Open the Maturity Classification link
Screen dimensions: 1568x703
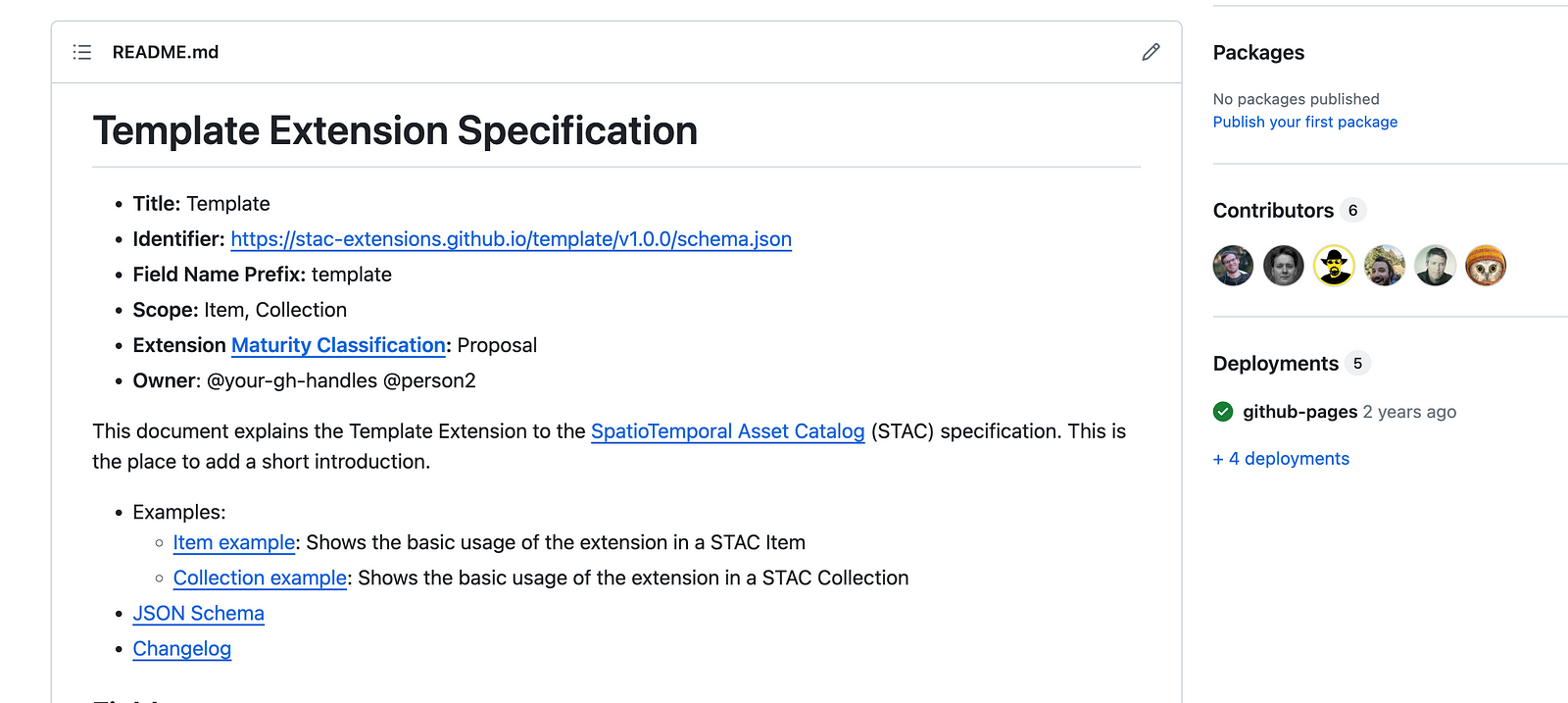click(x=338, y=345)
